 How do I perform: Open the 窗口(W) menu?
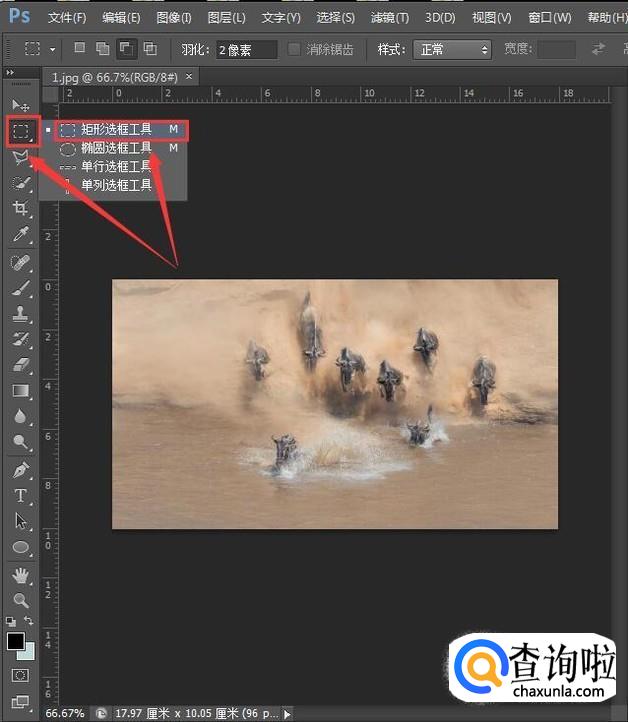coord(550,18)
